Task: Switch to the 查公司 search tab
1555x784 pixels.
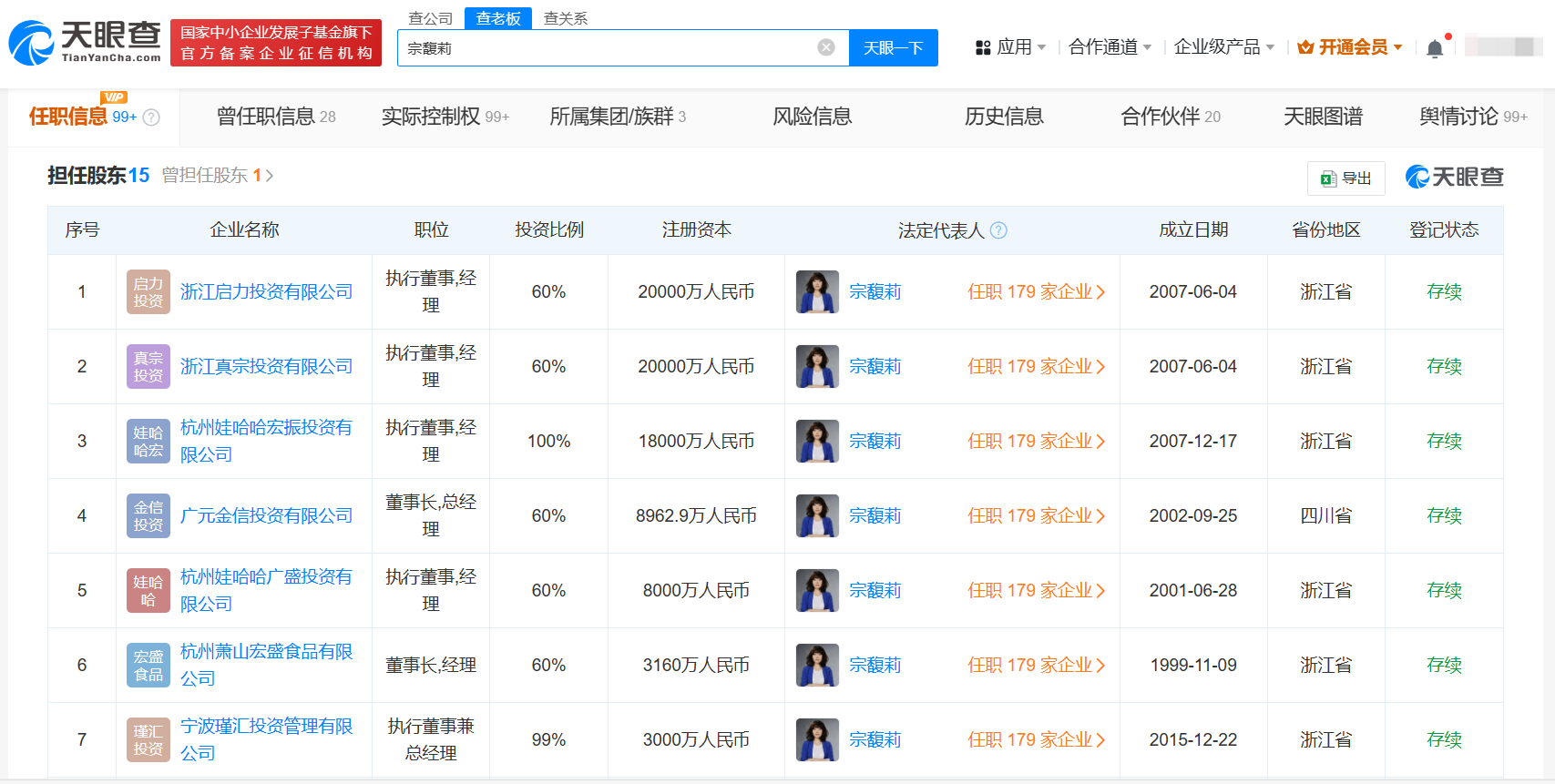Action: [430, 18]
